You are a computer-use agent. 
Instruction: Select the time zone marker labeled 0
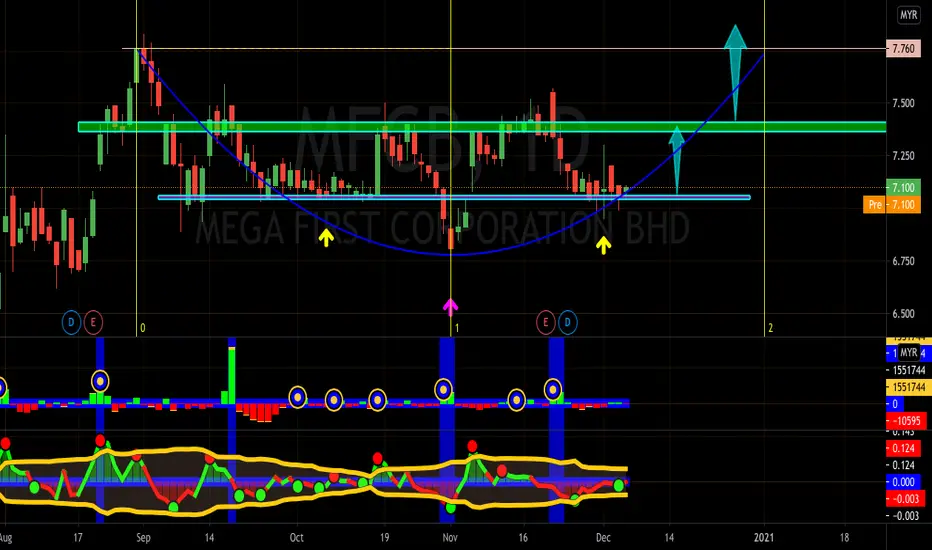pyautogui.click(x=143, y=328)
